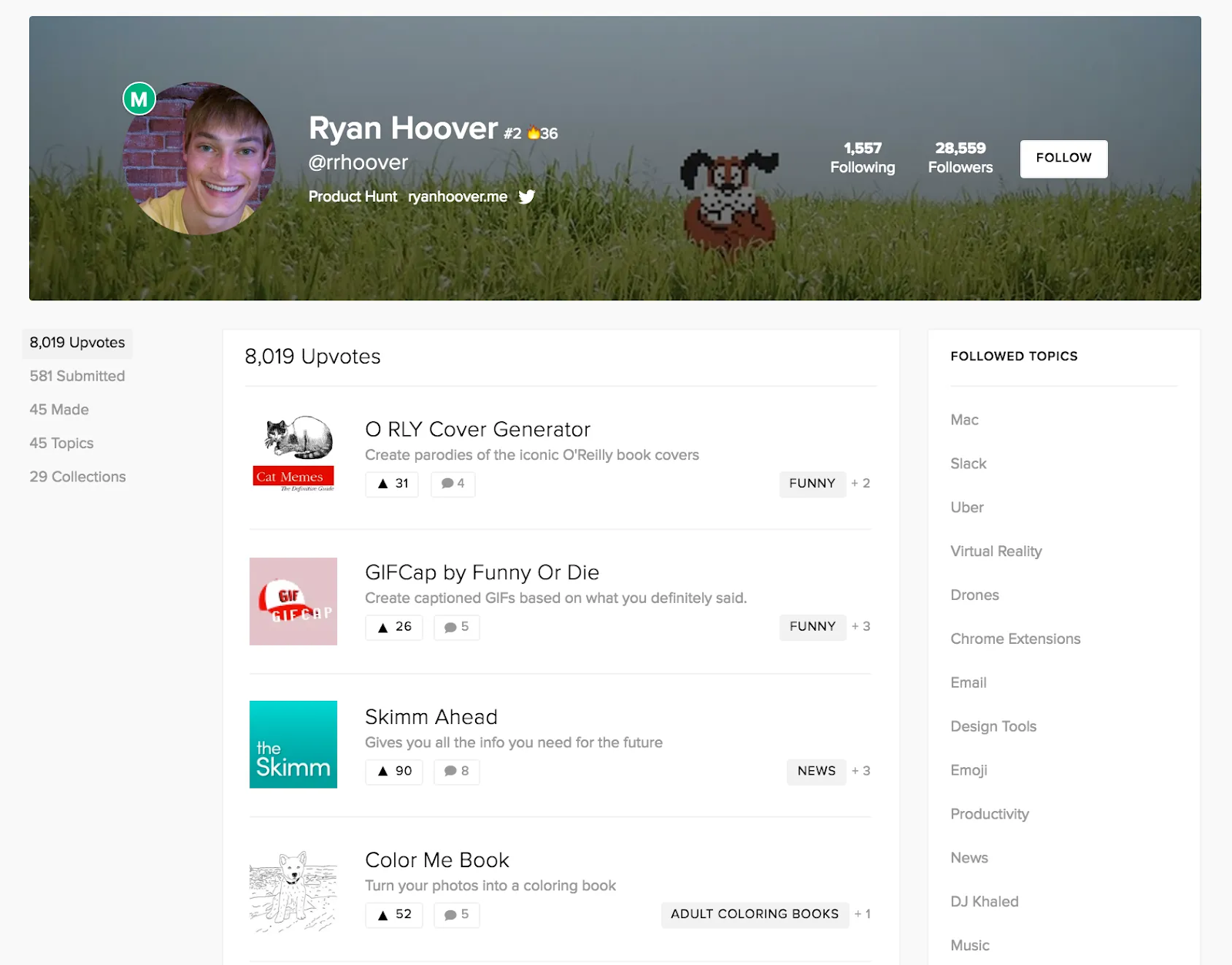
Task: Switch to 45 Made tab
Action: (59, 410)
